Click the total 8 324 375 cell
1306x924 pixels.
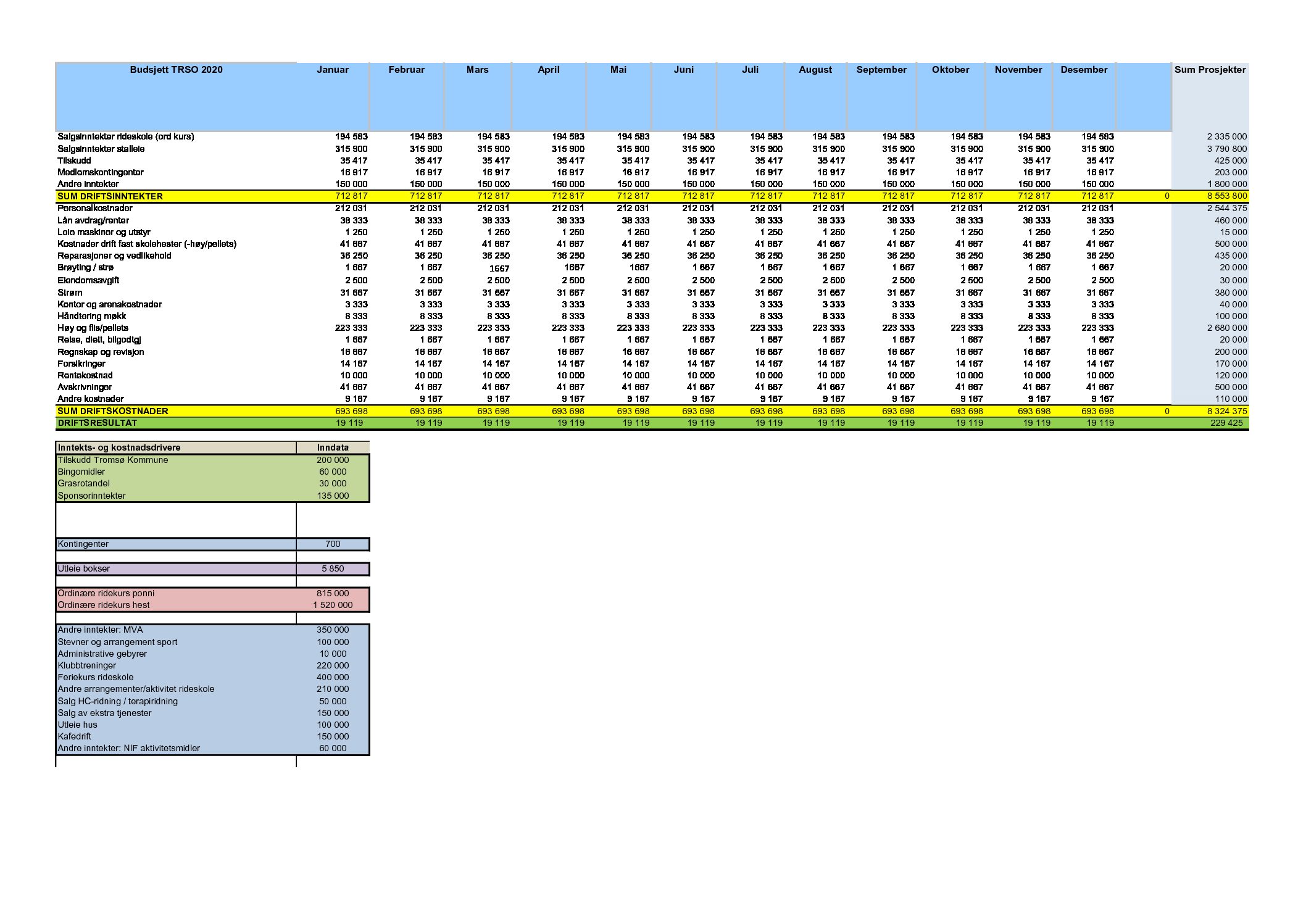pyautogui.click(x=1226, y=411)
